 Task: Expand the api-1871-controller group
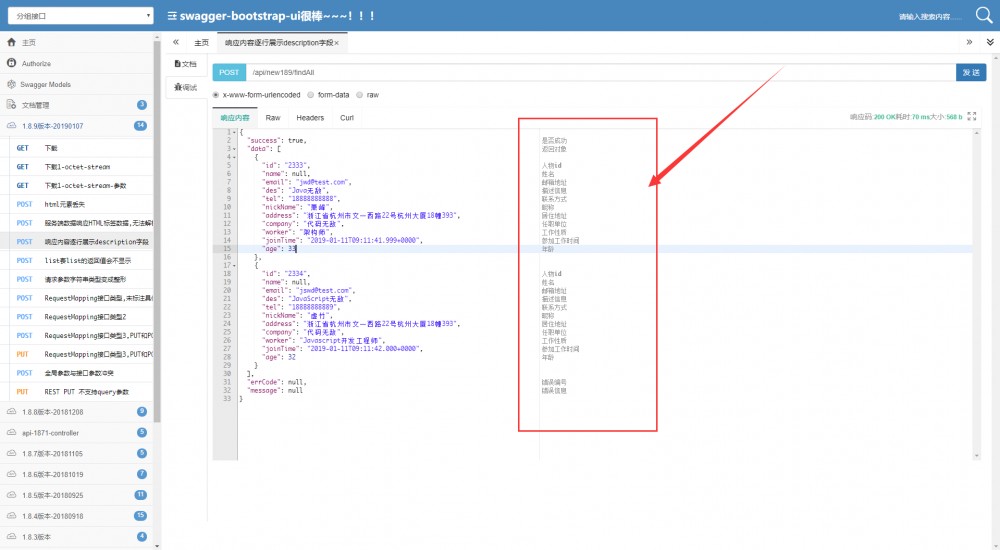pyautogui.click(x=77, y=433)
